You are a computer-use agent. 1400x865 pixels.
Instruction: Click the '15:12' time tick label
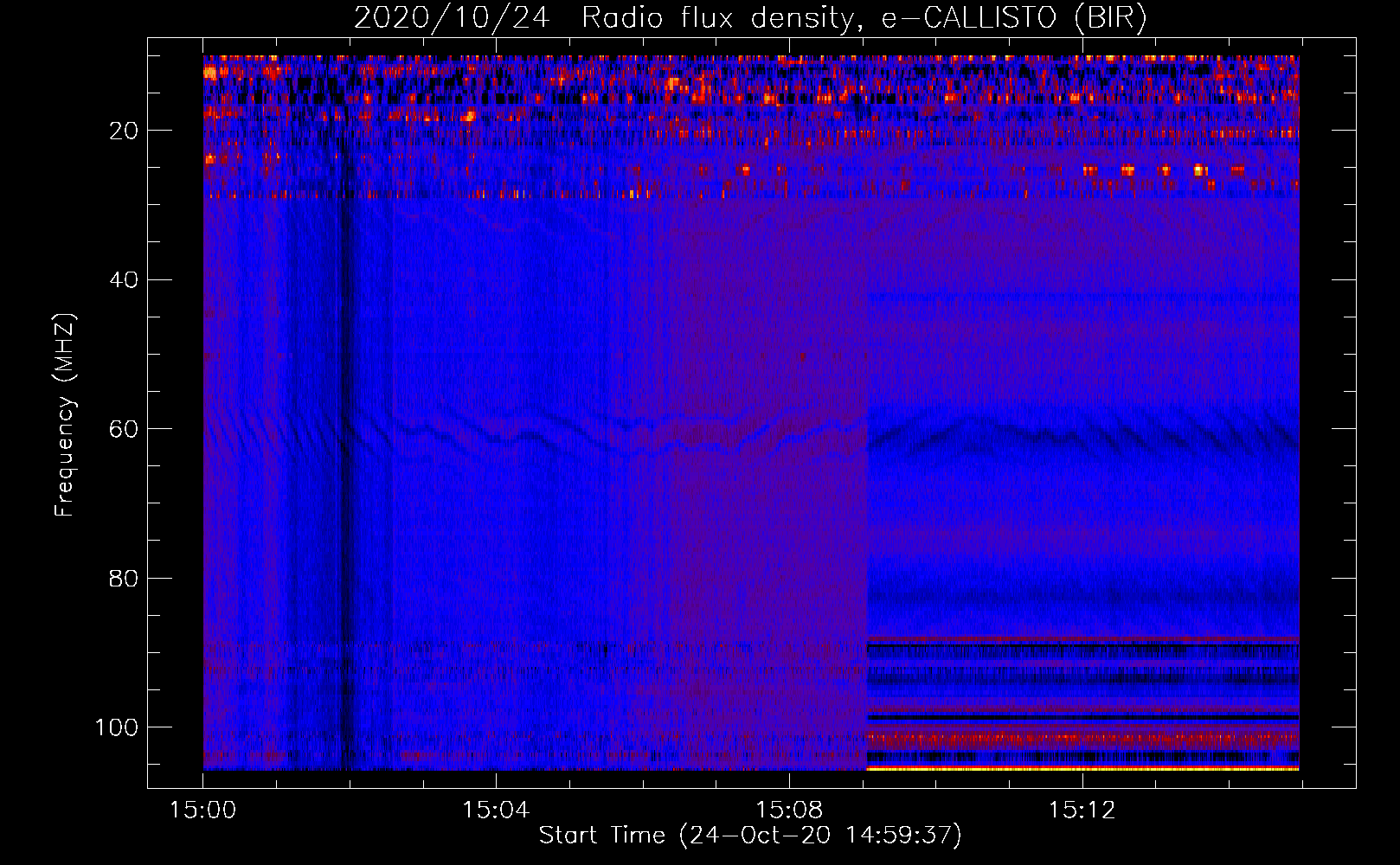[1082, 811]
